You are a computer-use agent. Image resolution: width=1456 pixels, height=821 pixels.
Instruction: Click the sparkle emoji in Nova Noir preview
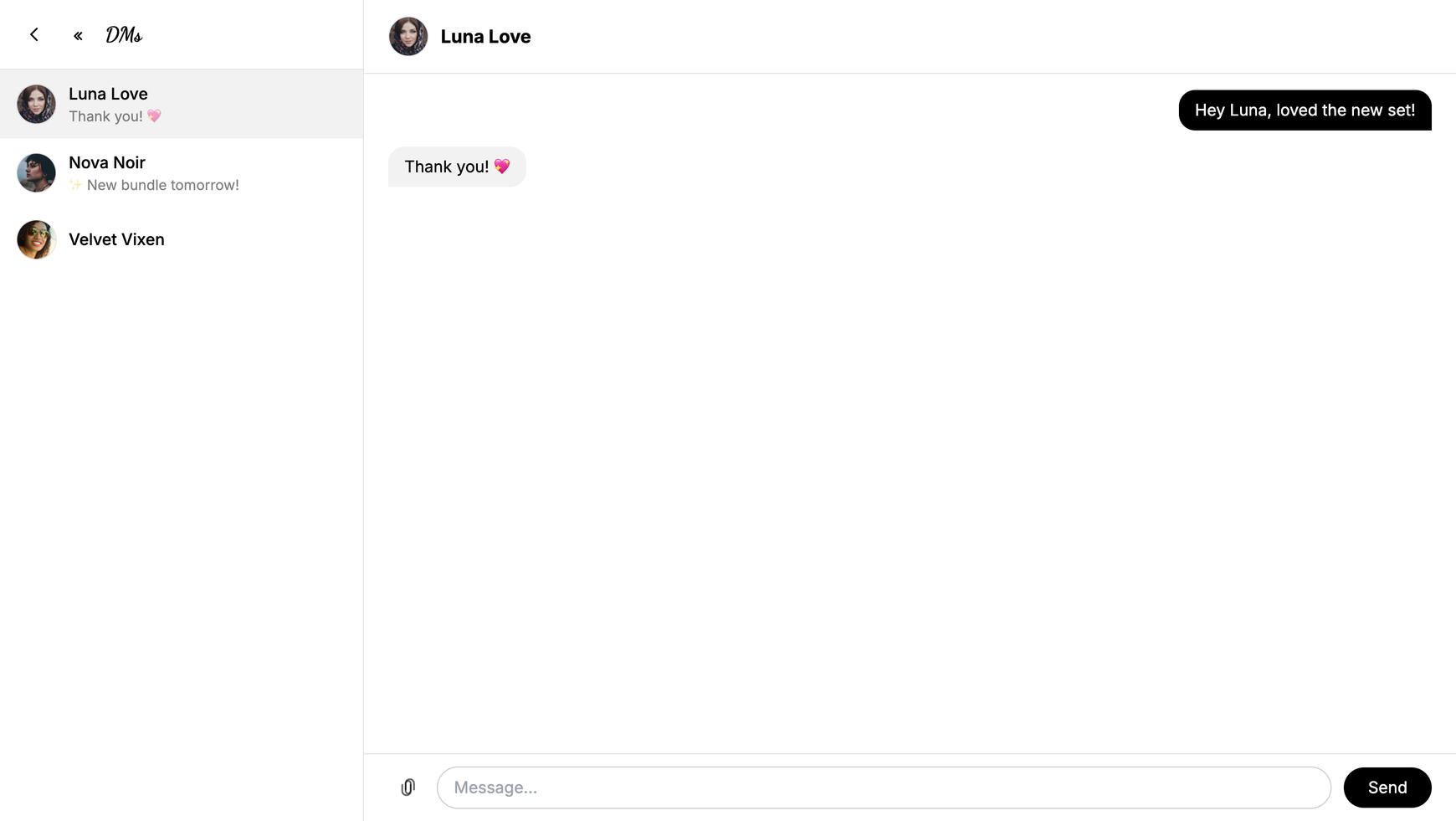75,185
